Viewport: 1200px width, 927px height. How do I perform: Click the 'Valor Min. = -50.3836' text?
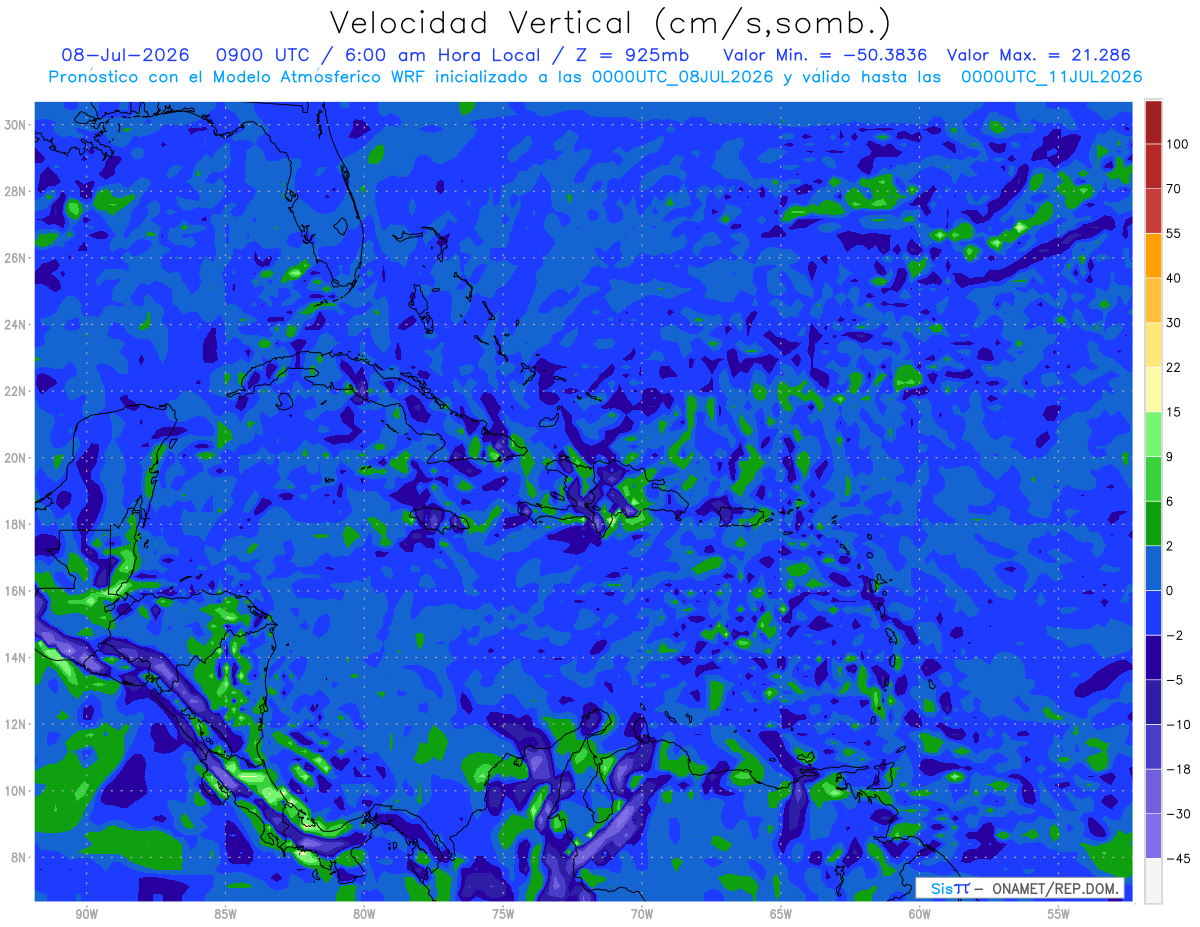pyautogui.click(x=826, y=55)
